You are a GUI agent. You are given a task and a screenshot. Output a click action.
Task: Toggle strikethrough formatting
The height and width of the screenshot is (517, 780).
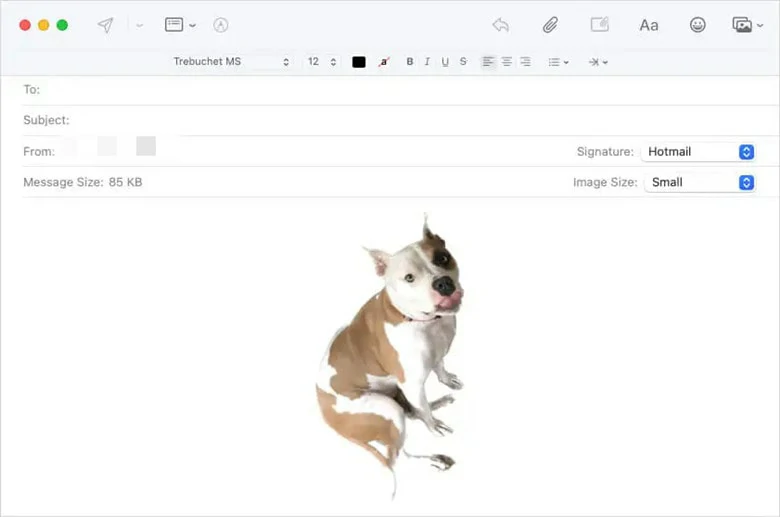click(463, 62)
